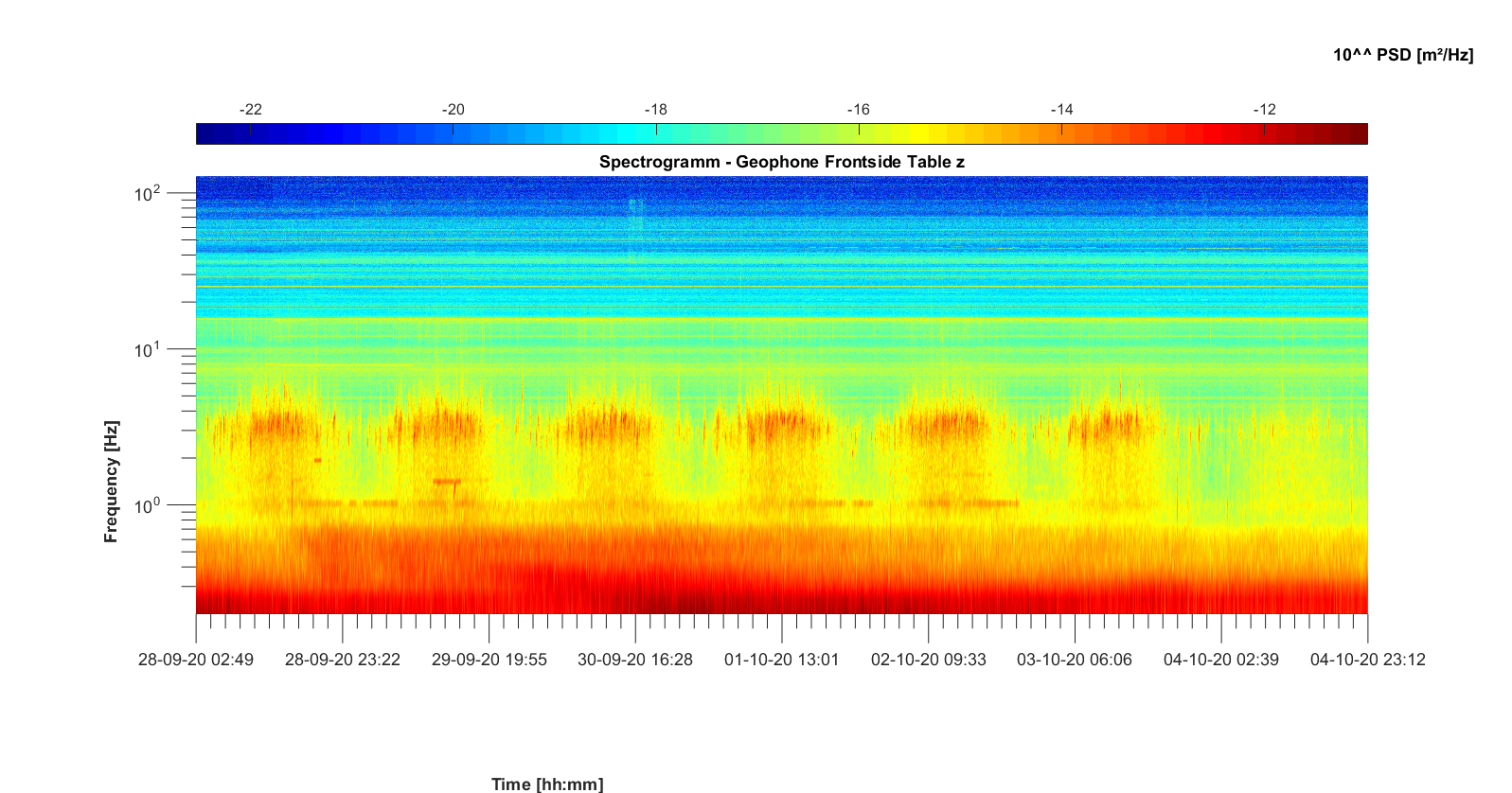The image size is (1512, 793).
Task: Click the 'Time [hh:mm]' axis label
Action: (x=547, y=784)
